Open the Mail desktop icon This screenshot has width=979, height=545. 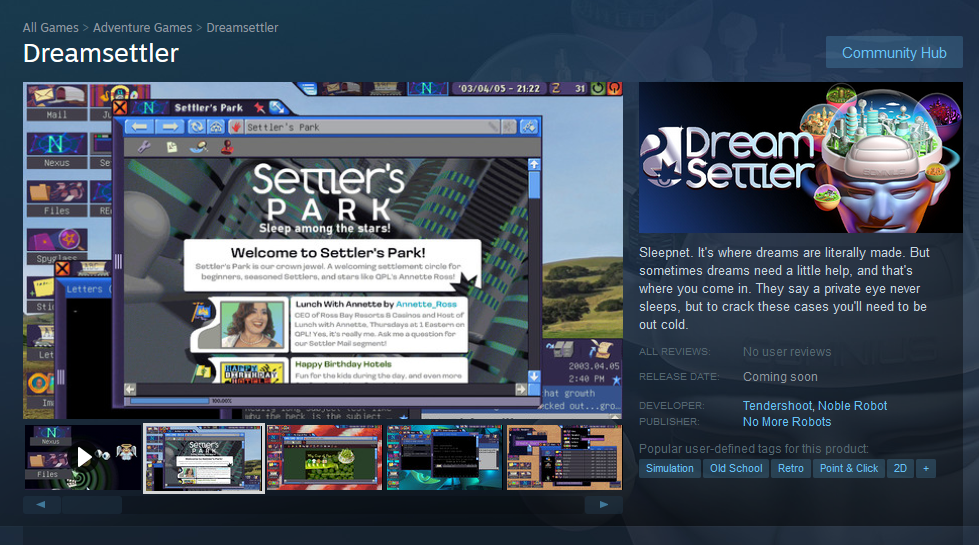pos(56,103)
